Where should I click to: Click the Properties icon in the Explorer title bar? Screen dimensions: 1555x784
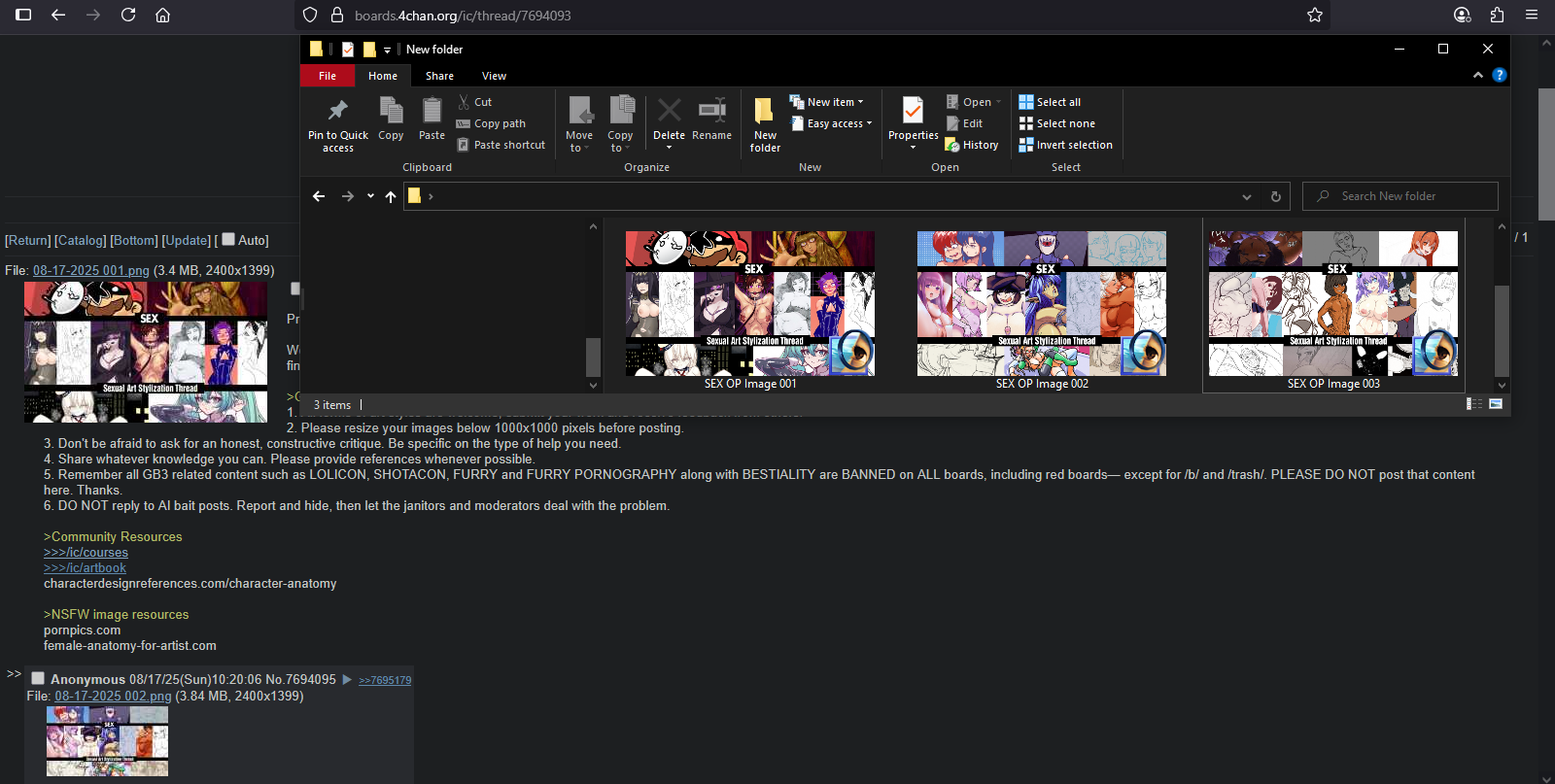pos(347,50)
